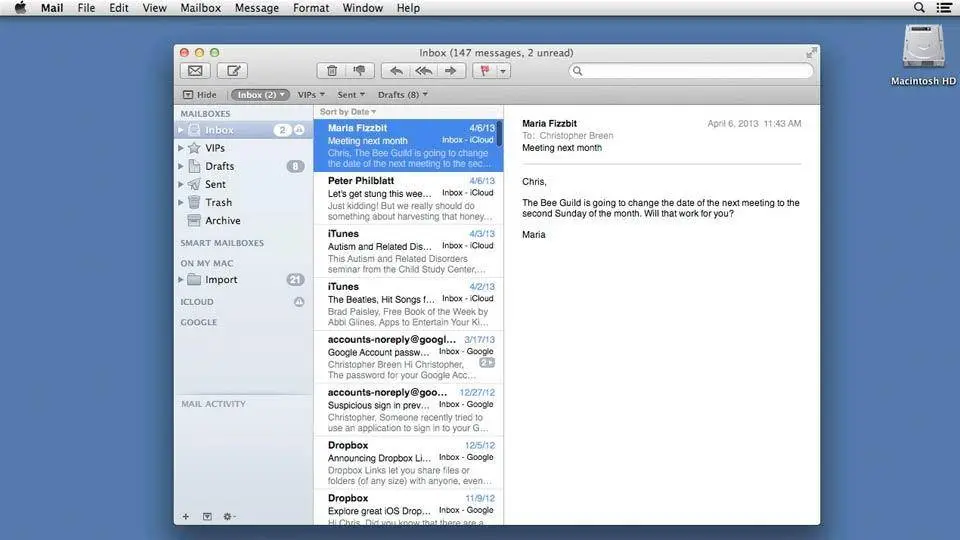960x540 pixels.
Task: Expand the VIPs disclosure triangle
Action: click(181, 148)
